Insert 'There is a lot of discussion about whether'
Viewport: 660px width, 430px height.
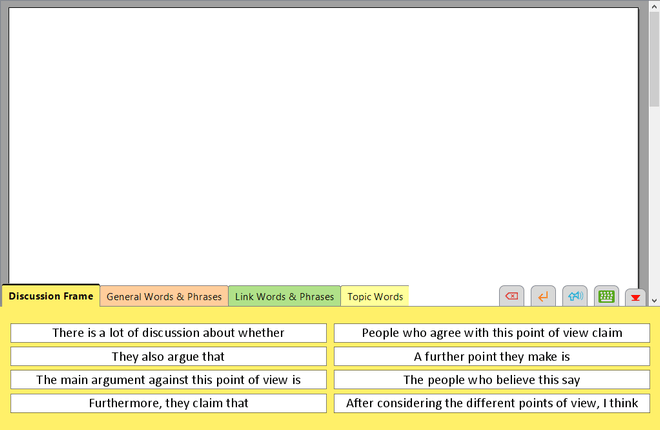168,333
